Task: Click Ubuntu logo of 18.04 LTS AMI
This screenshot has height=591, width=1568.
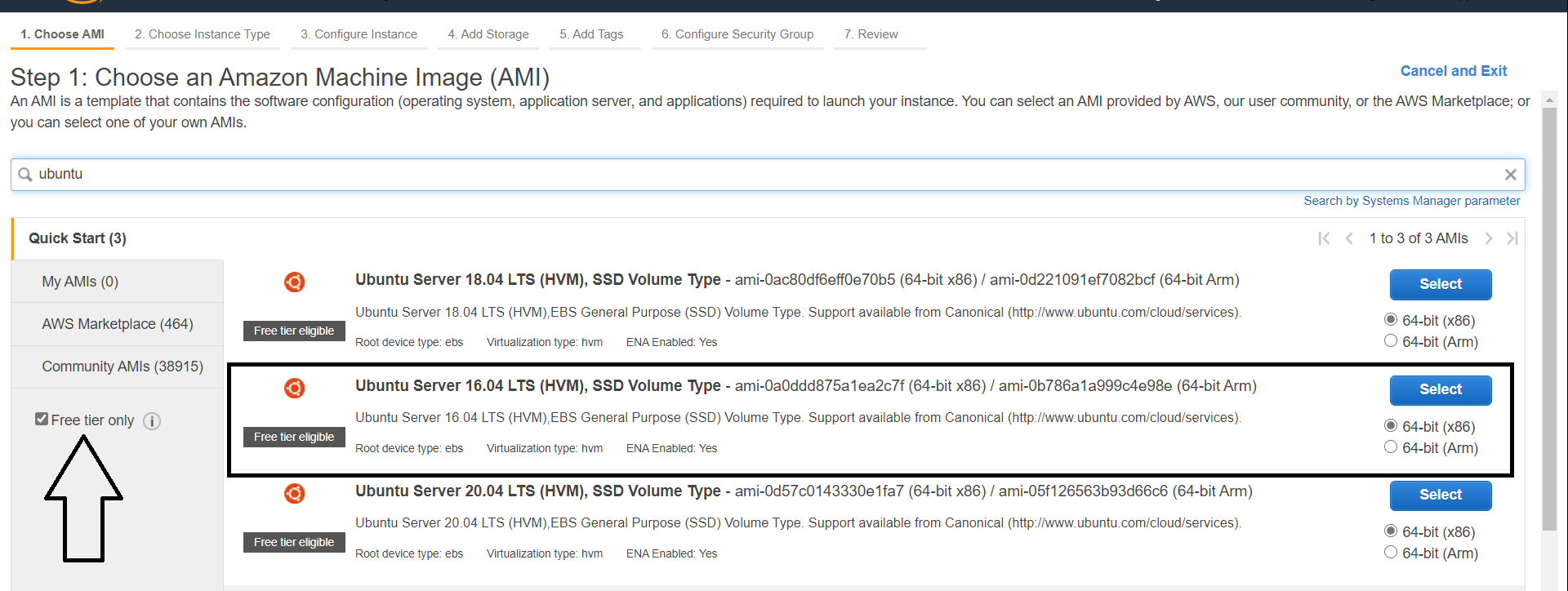Action: pyautogui.click(x=294, y=282)
